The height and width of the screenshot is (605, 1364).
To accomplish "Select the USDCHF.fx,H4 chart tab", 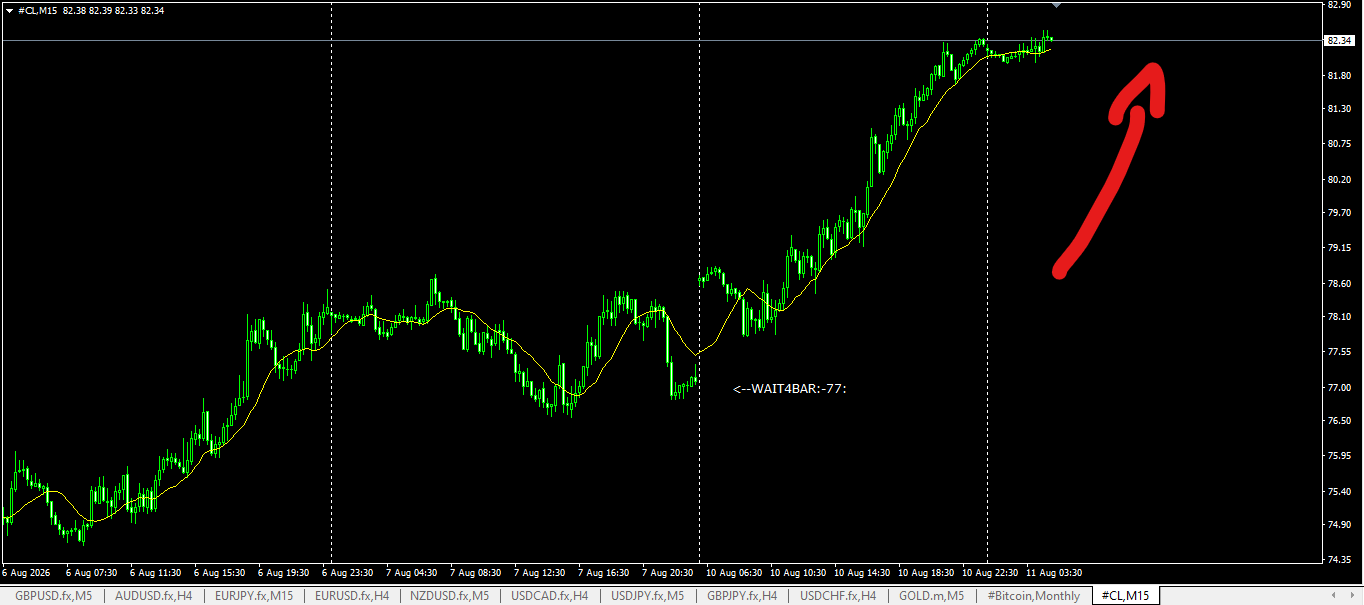I will coord(838,596).
